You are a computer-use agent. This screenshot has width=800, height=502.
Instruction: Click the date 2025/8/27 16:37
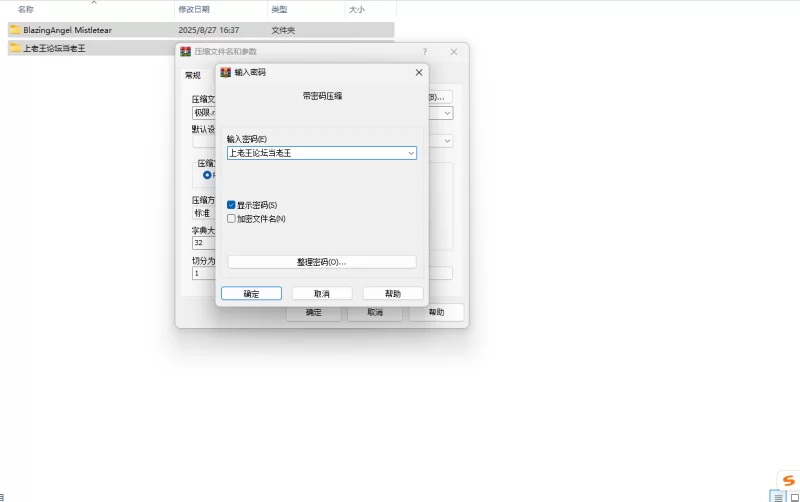click(x=209, y=30)
